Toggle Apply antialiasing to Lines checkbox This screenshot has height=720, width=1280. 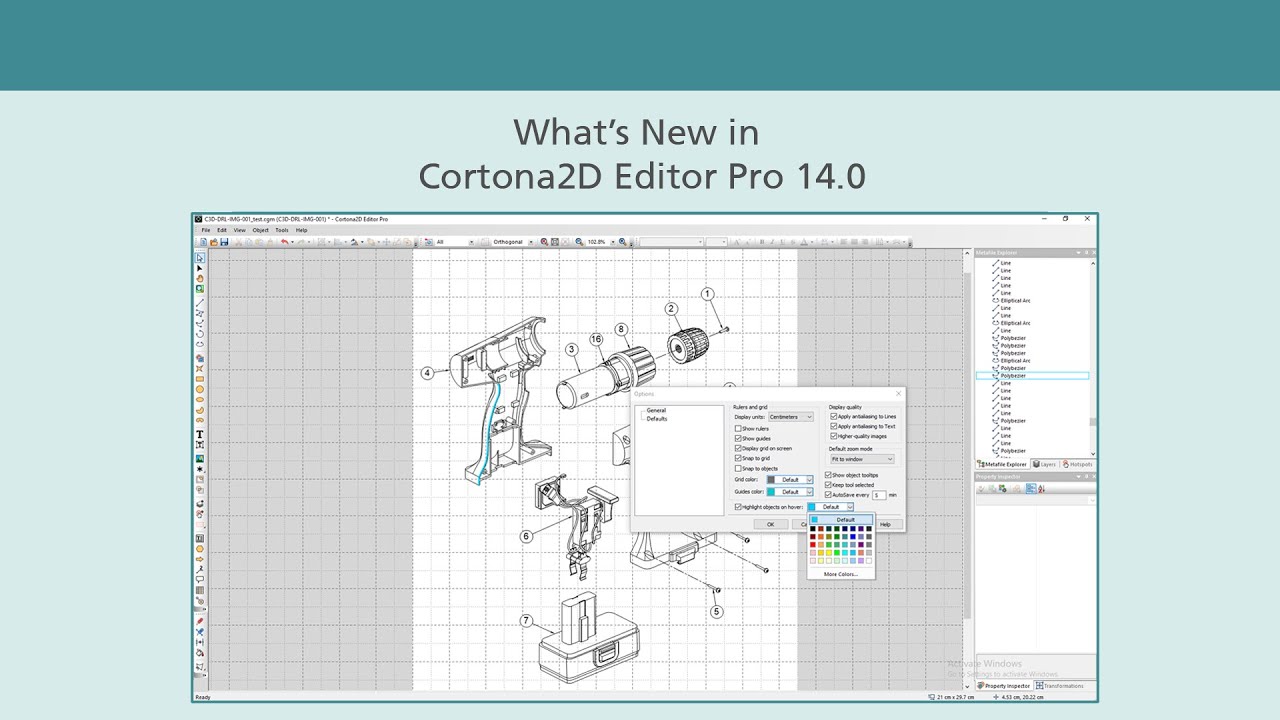pyautogui.click(x=833, y=416)
